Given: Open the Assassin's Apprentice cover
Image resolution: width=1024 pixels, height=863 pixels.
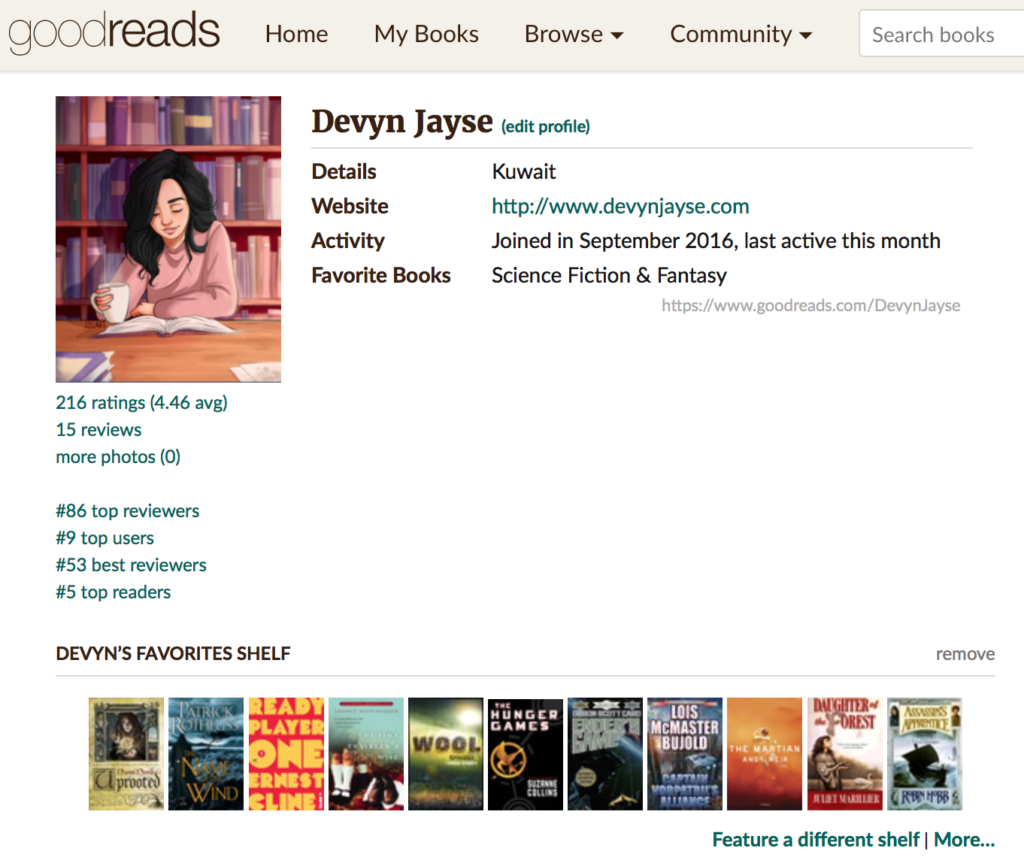Looking at the screenshot, I should coord(924,754).
